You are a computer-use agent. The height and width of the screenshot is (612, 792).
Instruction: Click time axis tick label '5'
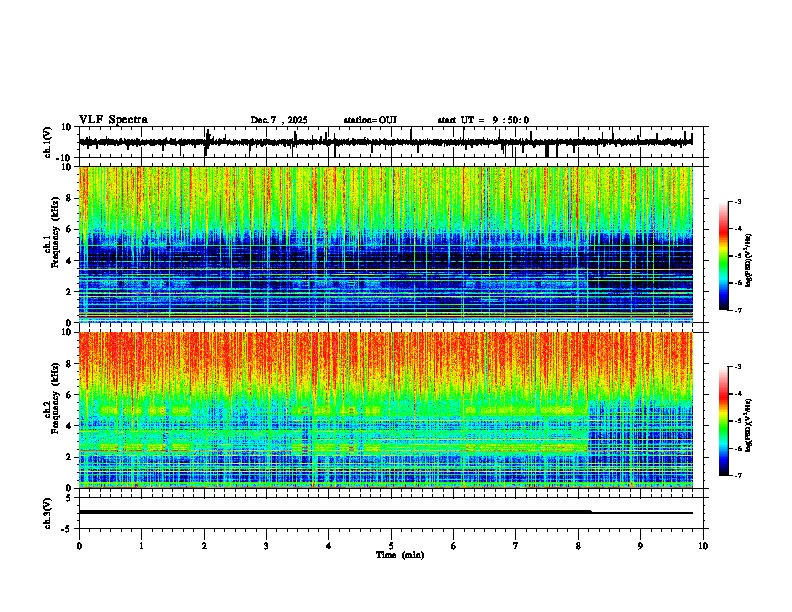391,546
